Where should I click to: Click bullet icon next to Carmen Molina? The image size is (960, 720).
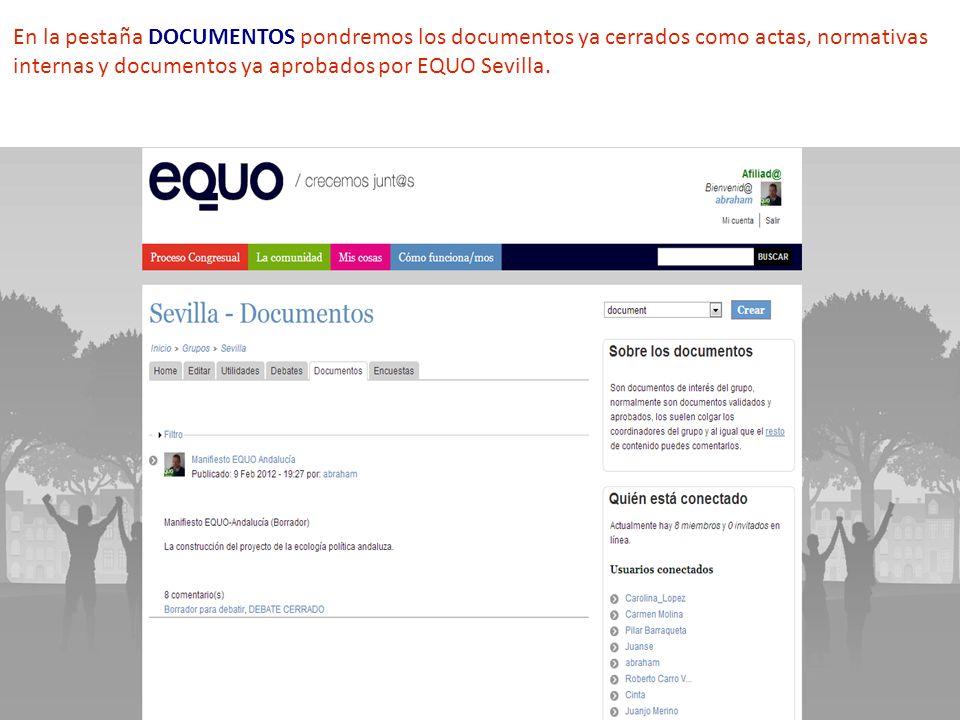tap(614, 615)
